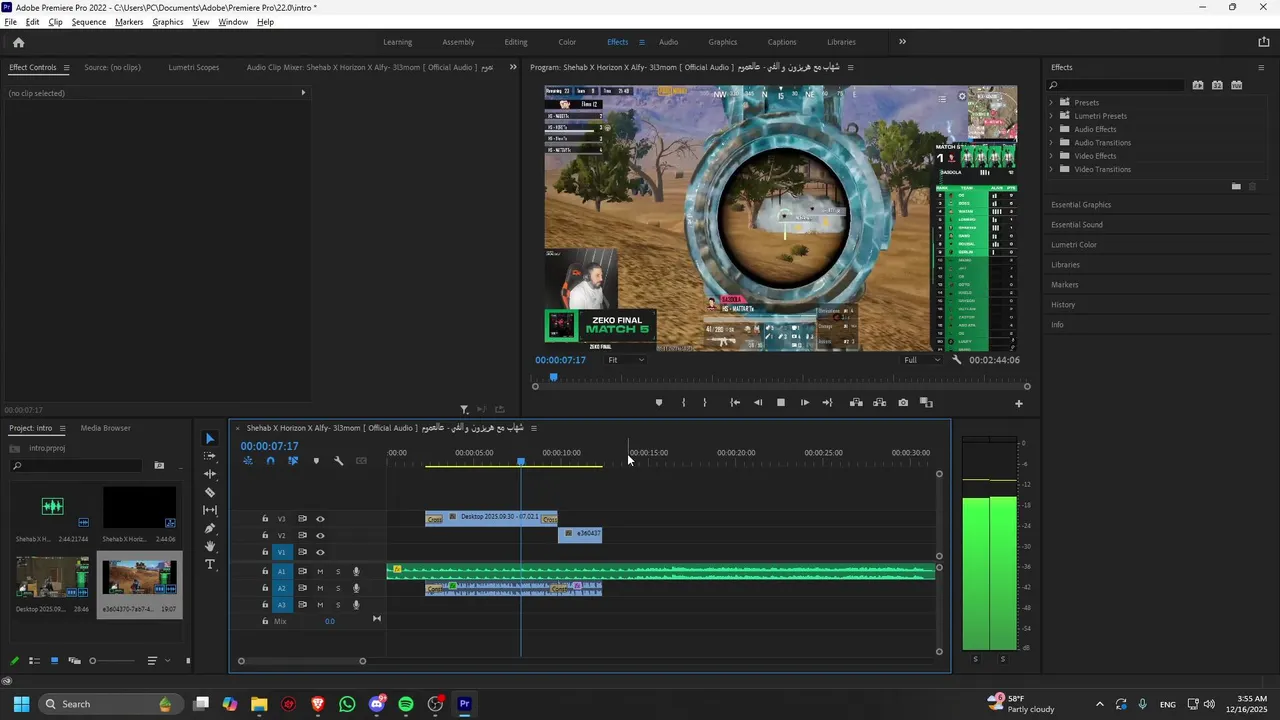
Task: Select the Type tool
Action: coord(210,564)
